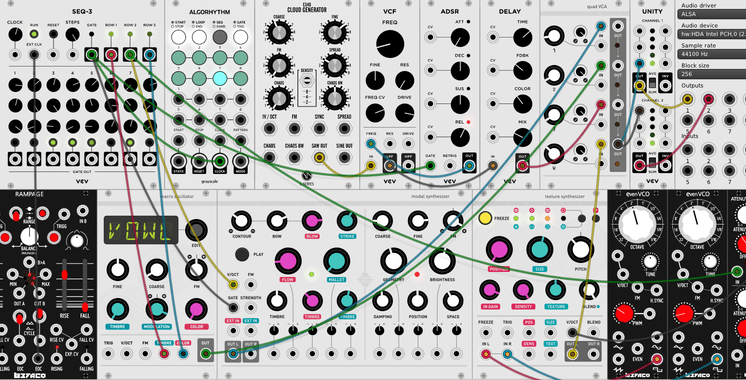
Task: Toggle the SEQ-3 step 7 gate button
Action: [130, 142]
